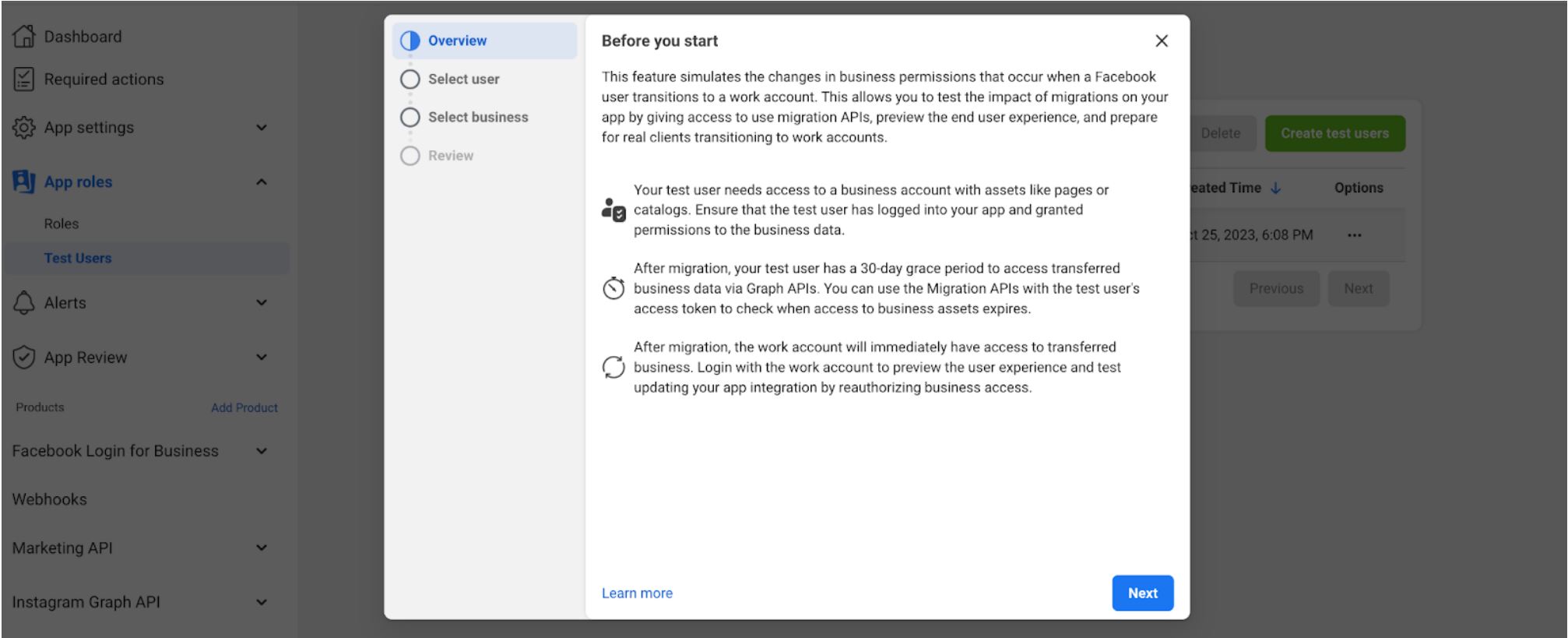Open the three-dot options menu for the test user
The width and height of the screenshot is (1568, 638).
(1355, 235)
